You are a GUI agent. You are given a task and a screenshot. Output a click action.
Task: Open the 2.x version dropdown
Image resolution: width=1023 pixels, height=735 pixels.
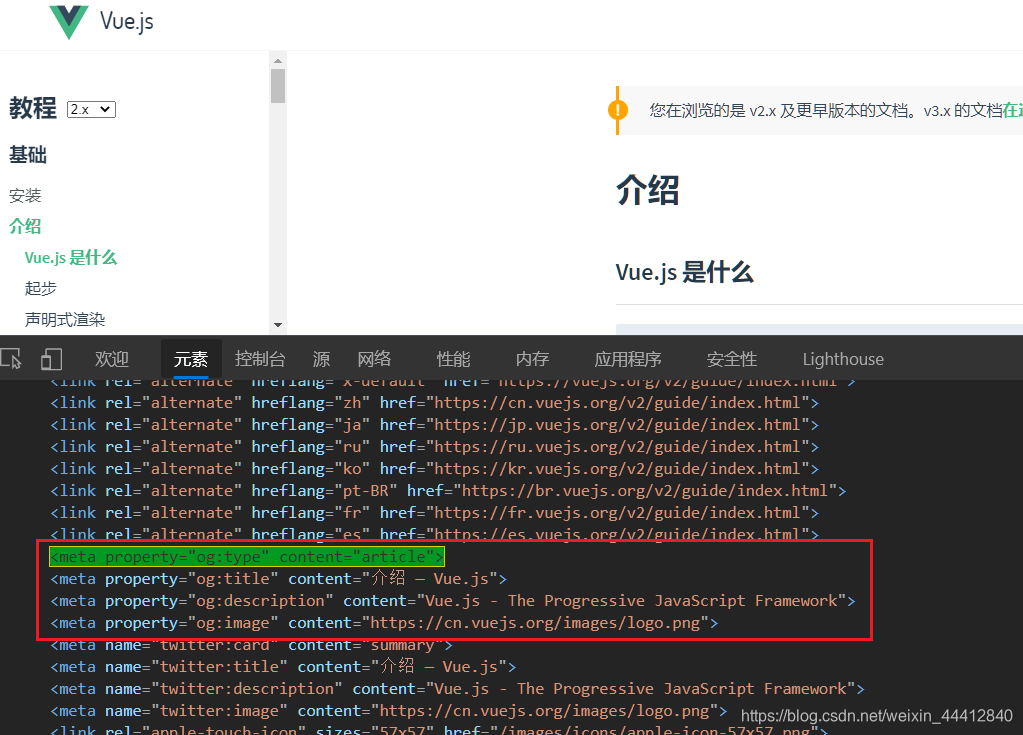pyautogui.click(x=90, y=109)
